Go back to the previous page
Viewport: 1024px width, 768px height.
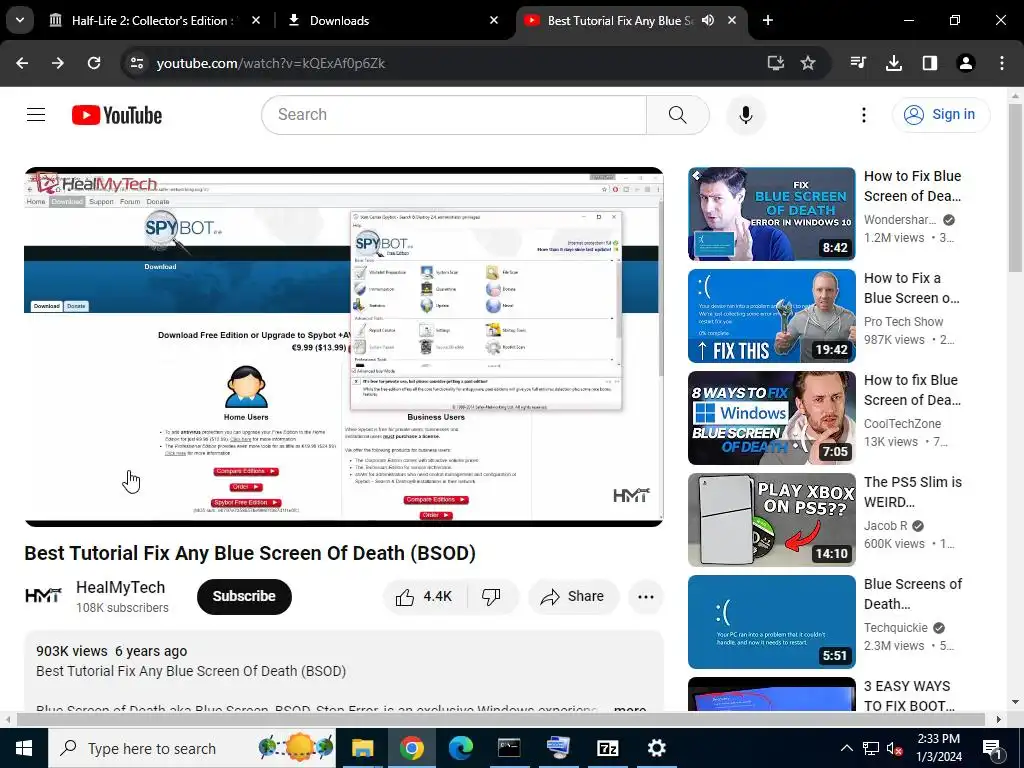pos(22,63)
